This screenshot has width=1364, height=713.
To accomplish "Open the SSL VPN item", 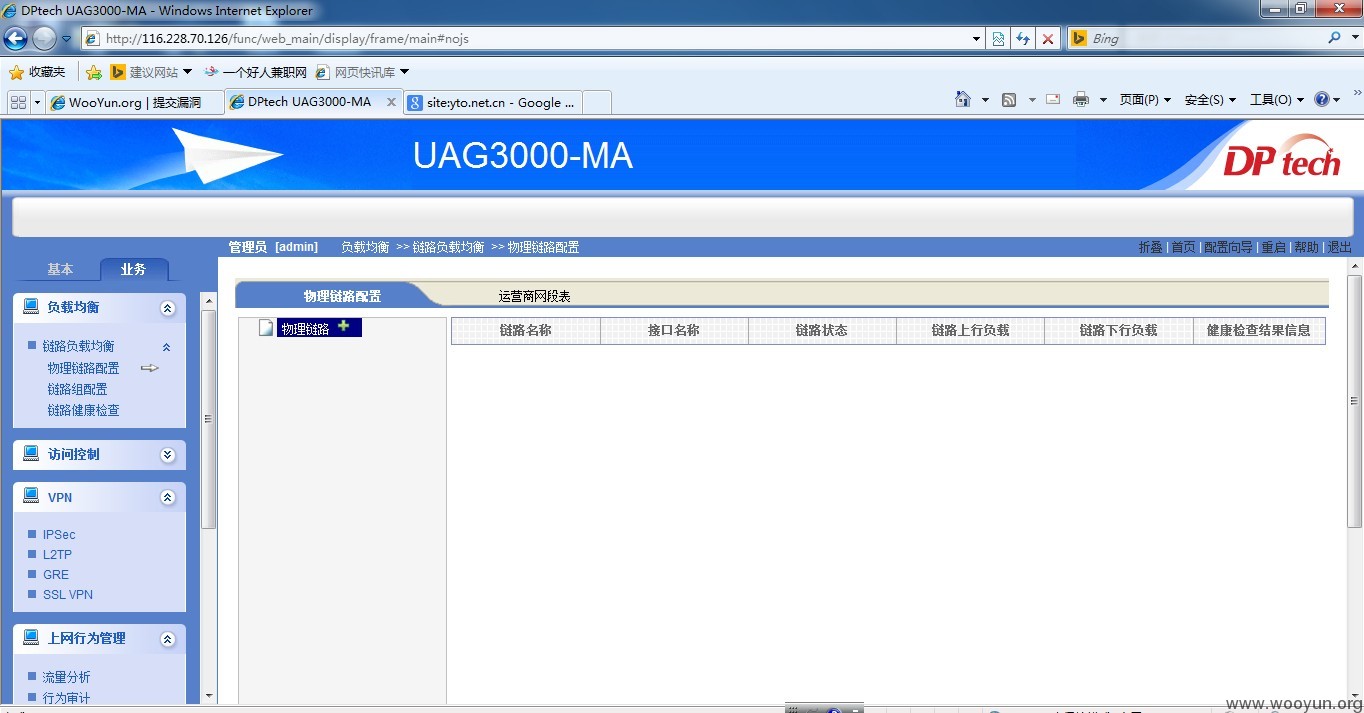I will (68, 595).
